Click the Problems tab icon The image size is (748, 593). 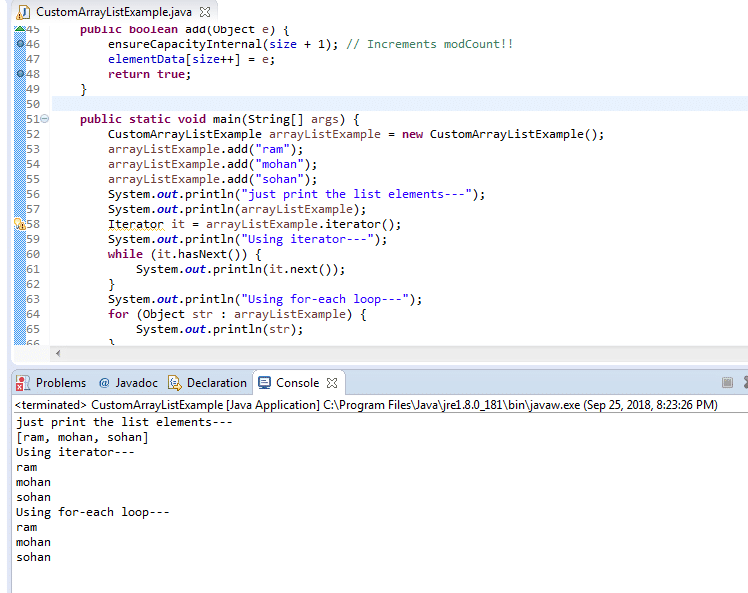click(x=25, y=383)
